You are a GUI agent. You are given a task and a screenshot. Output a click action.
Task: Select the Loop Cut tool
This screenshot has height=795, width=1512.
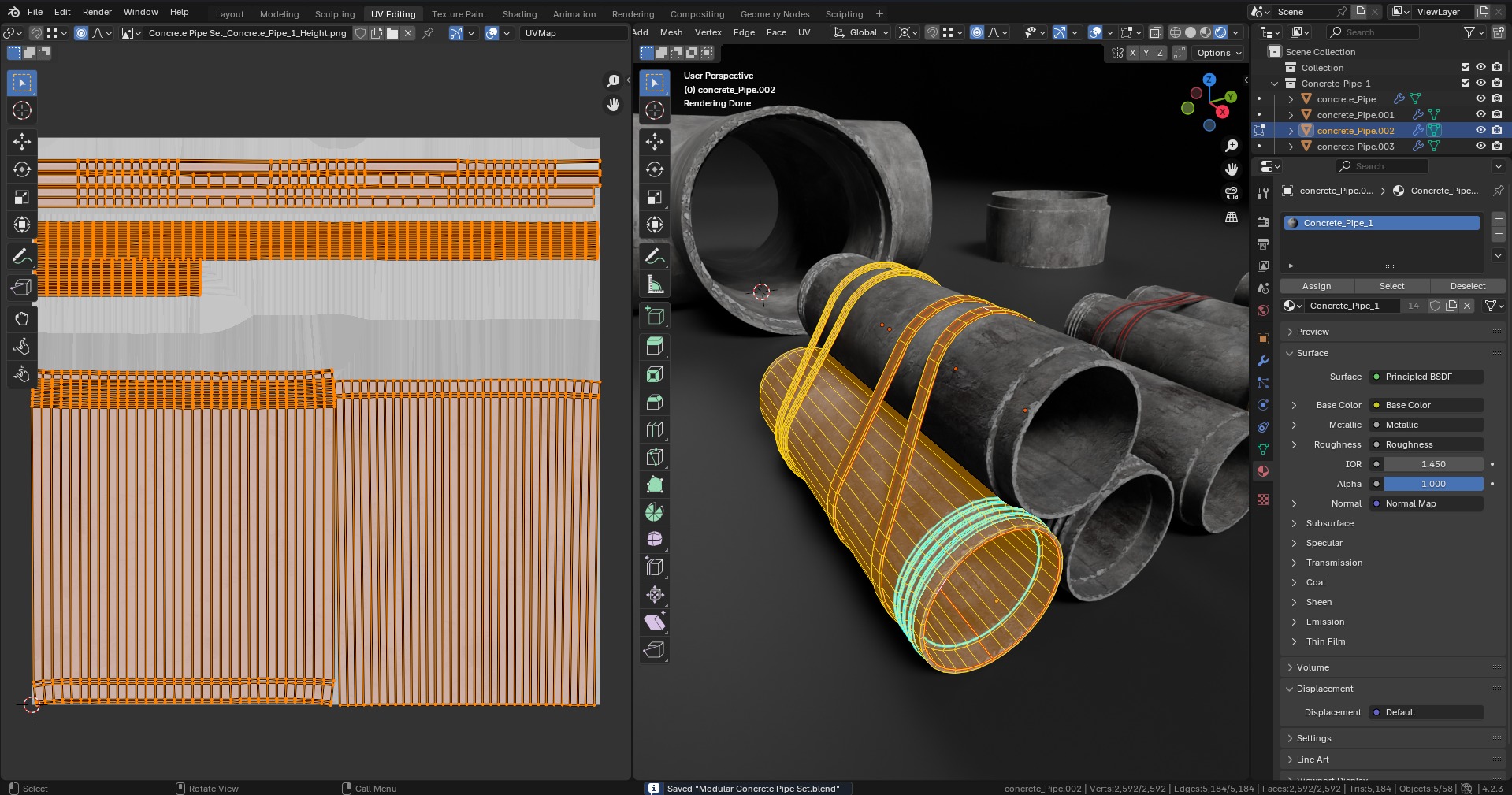pos(655,429)
